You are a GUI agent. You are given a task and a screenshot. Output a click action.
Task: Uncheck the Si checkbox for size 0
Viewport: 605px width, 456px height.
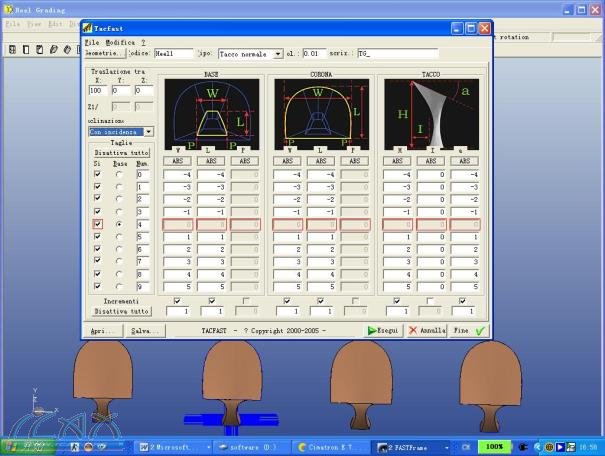(x=97, y=174)
